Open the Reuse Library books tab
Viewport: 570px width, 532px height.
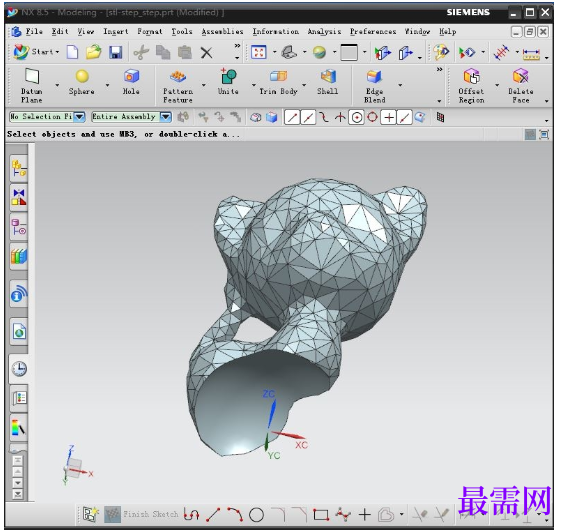19,257
